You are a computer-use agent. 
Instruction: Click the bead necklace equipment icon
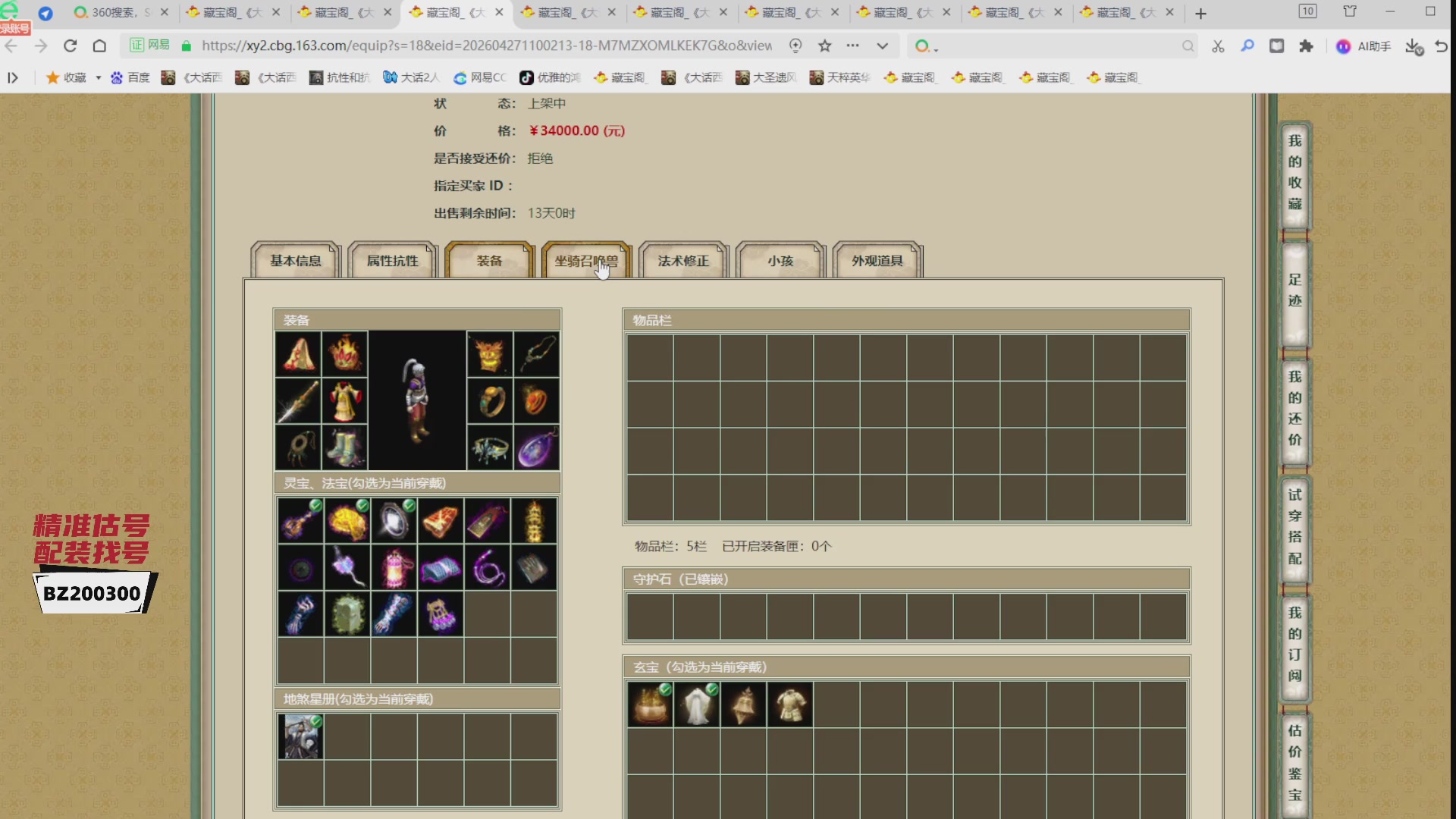[x=537, y=353]
